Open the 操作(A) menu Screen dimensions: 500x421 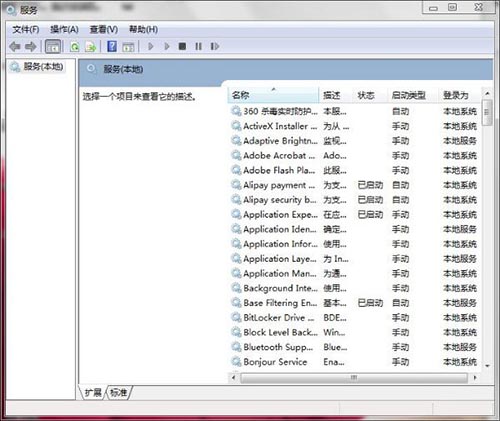pos(64,29)
